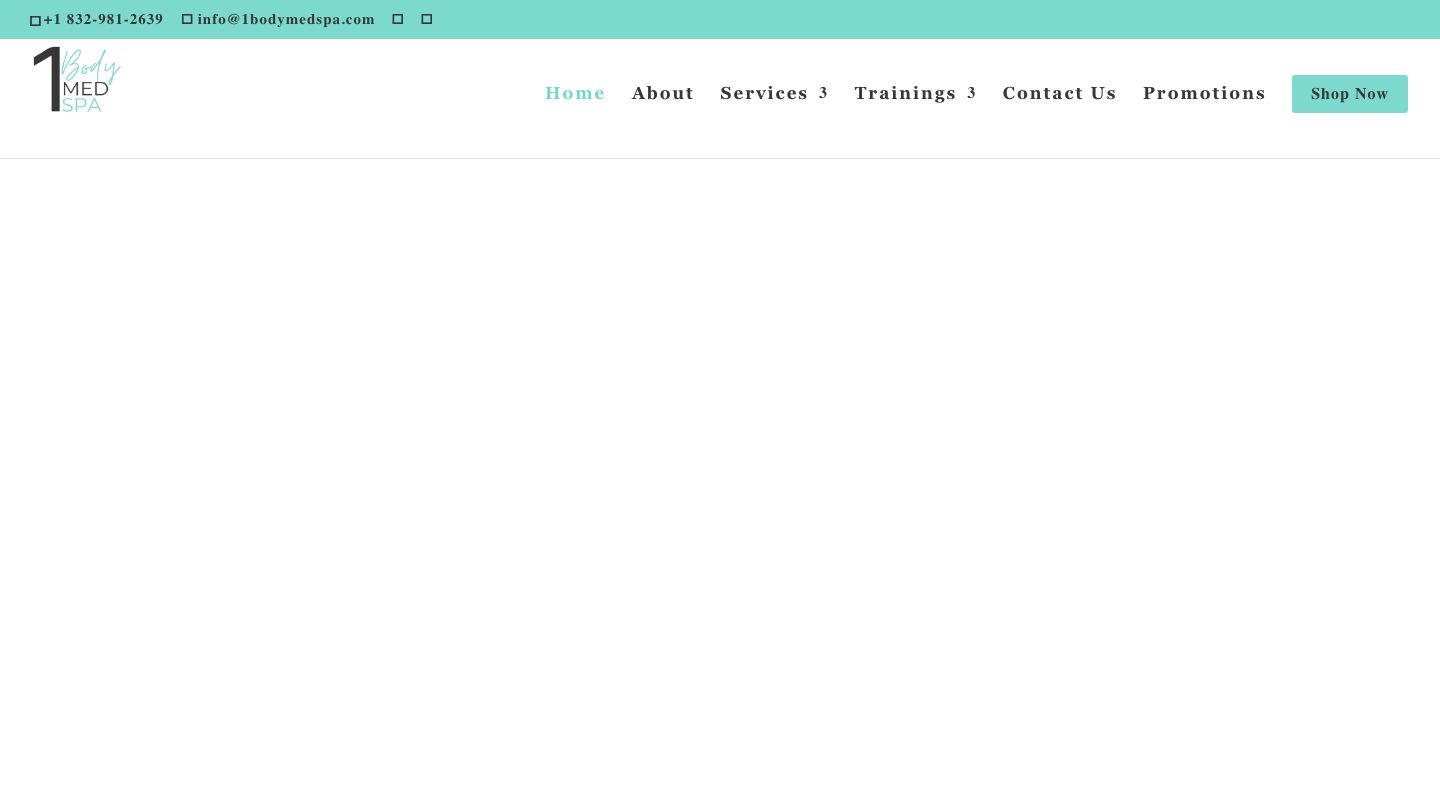Open the Contact Us page
Screen dimensions: 1440x810
coord(1059,93)
